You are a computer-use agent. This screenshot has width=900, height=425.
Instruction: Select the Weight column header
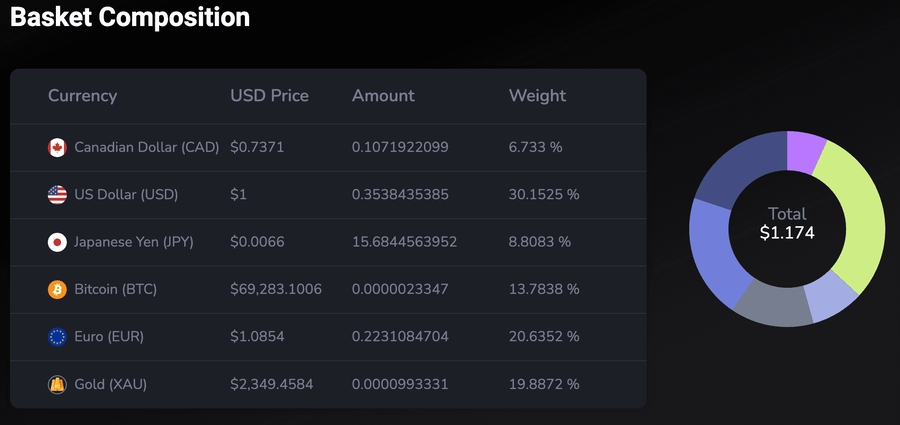click(x=537, y=96)
